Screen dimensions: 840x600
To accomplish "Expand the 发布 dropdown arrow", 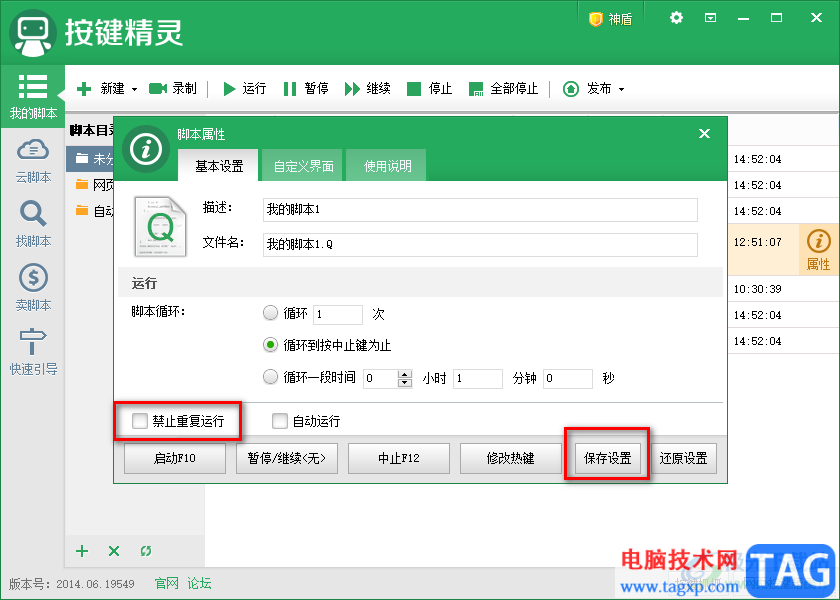I will point(621,89).
